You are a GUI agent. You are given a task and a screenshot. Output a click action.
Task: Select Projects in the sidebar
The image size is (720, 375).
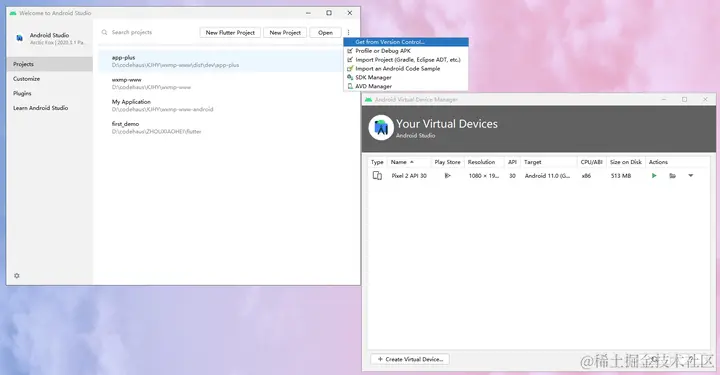coord(50,64)
